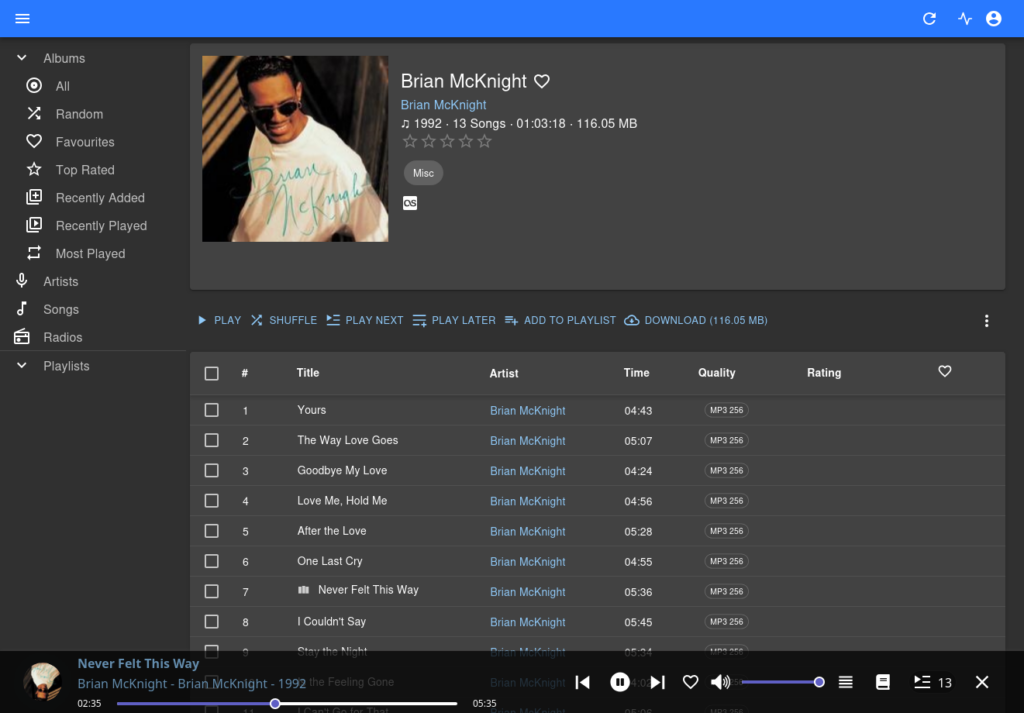
Task: Go to Radios section
Action: click(63, 338)
